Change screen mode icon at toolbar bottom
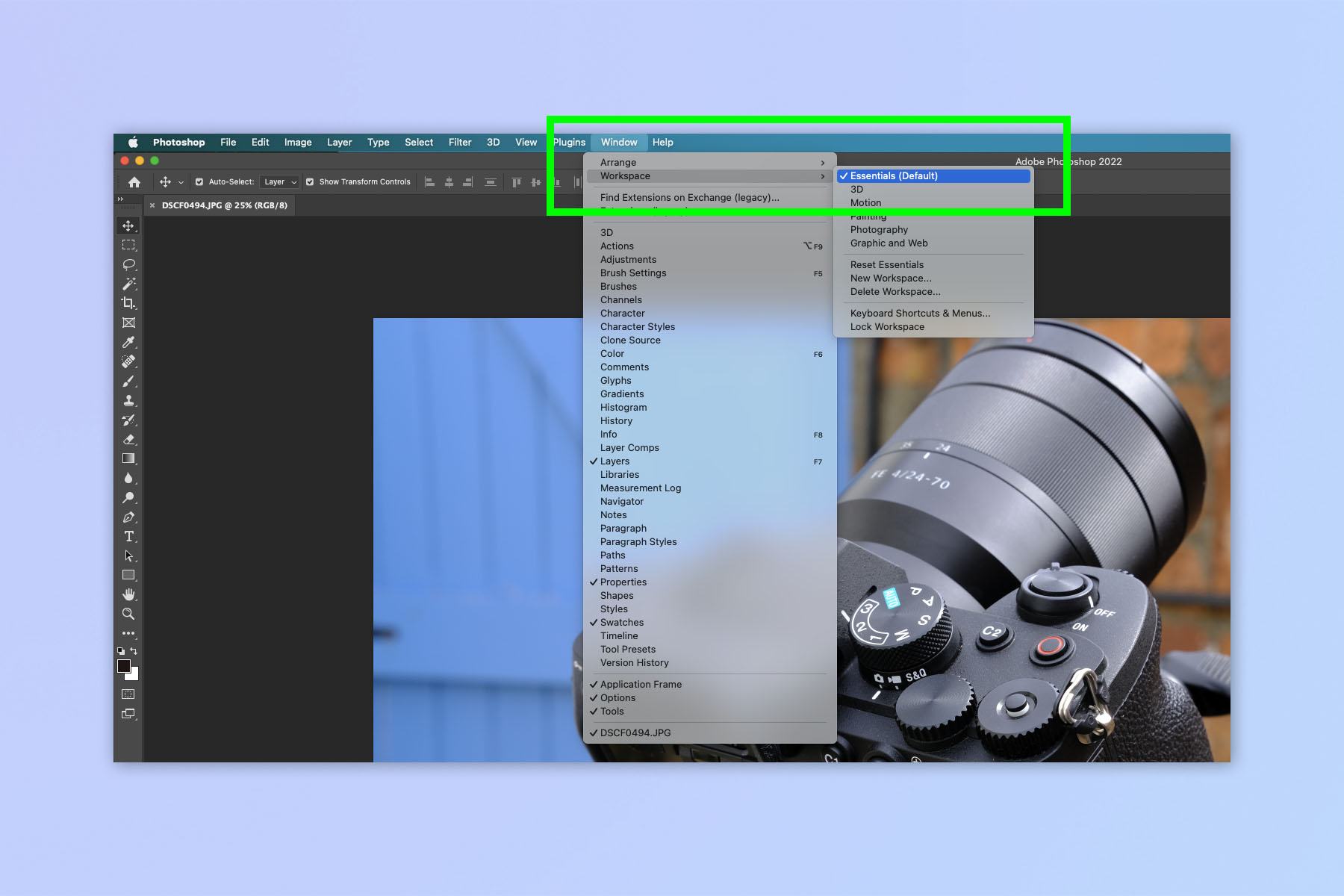This screenshot has width=1344, height=896. tap(128, 714)
